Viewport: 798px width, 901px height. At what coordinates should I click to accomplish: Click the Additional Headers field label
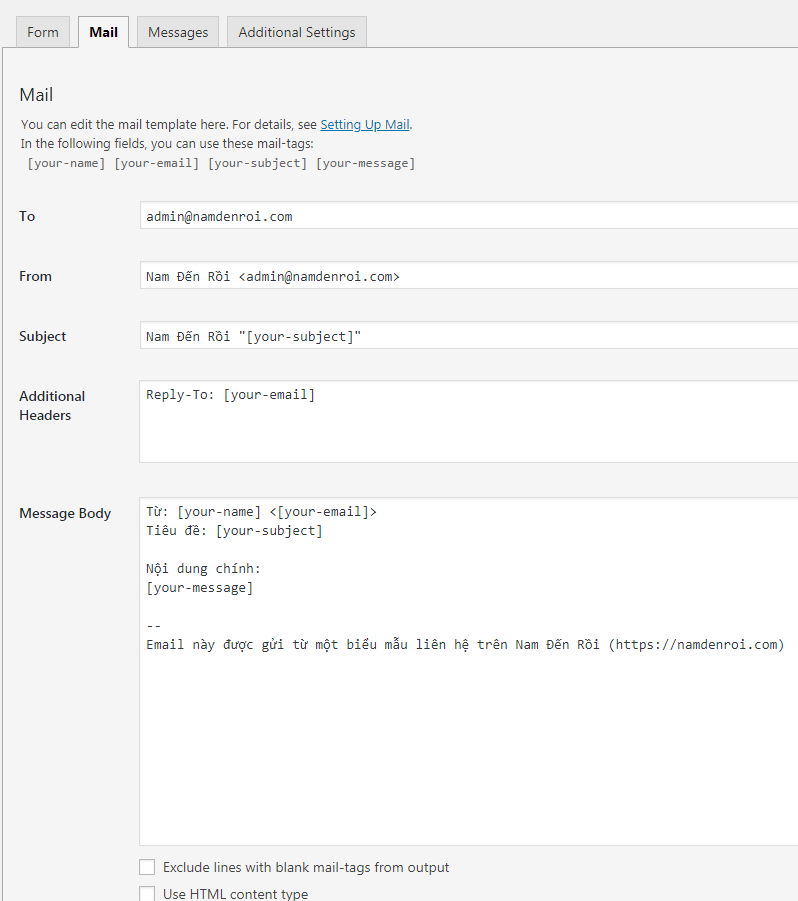click(52, 406)
